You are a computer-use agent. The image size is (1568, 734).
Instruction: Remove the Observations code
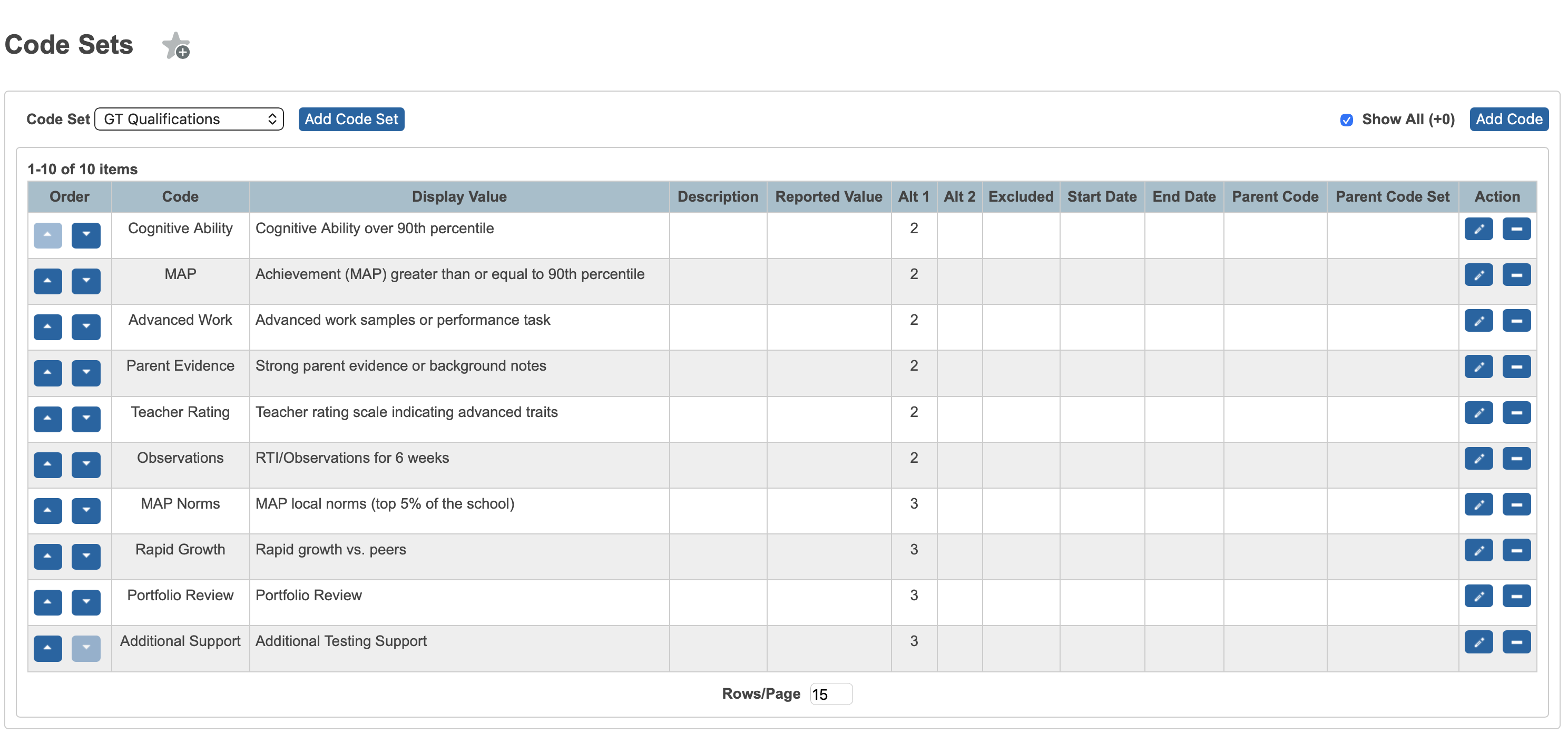[x=1516, y=459]
